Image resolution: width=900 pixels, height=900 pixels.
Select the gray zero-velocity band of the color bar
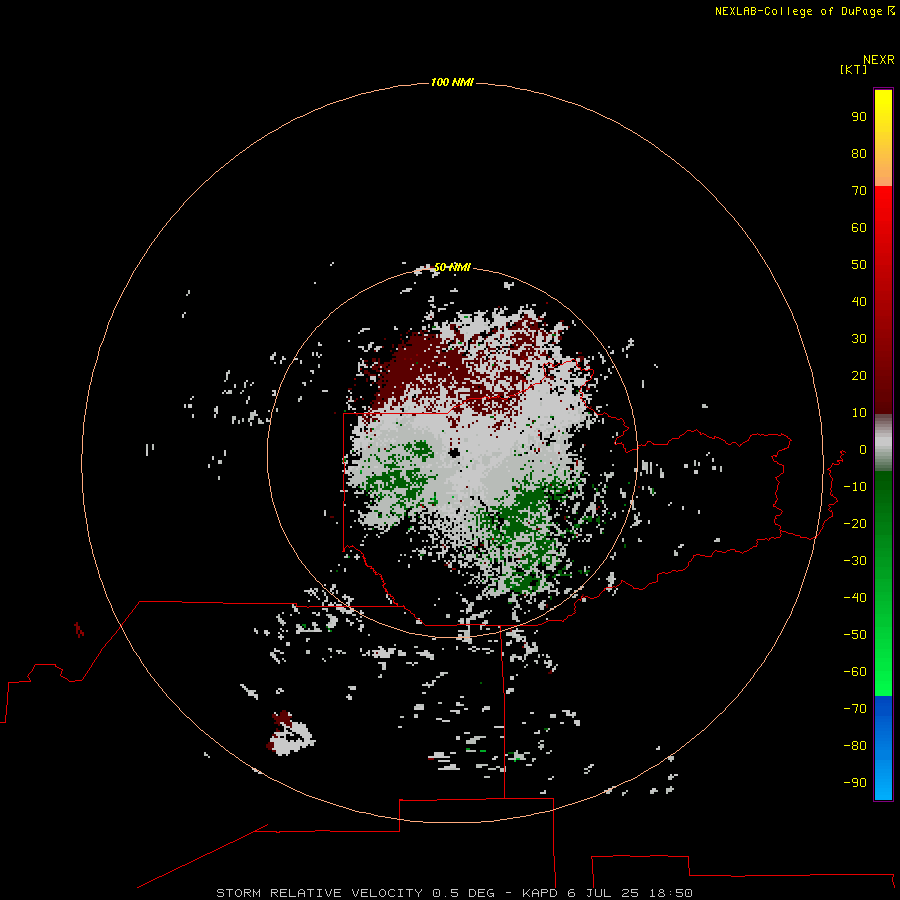pyautogui.click(x=883, y=443)
